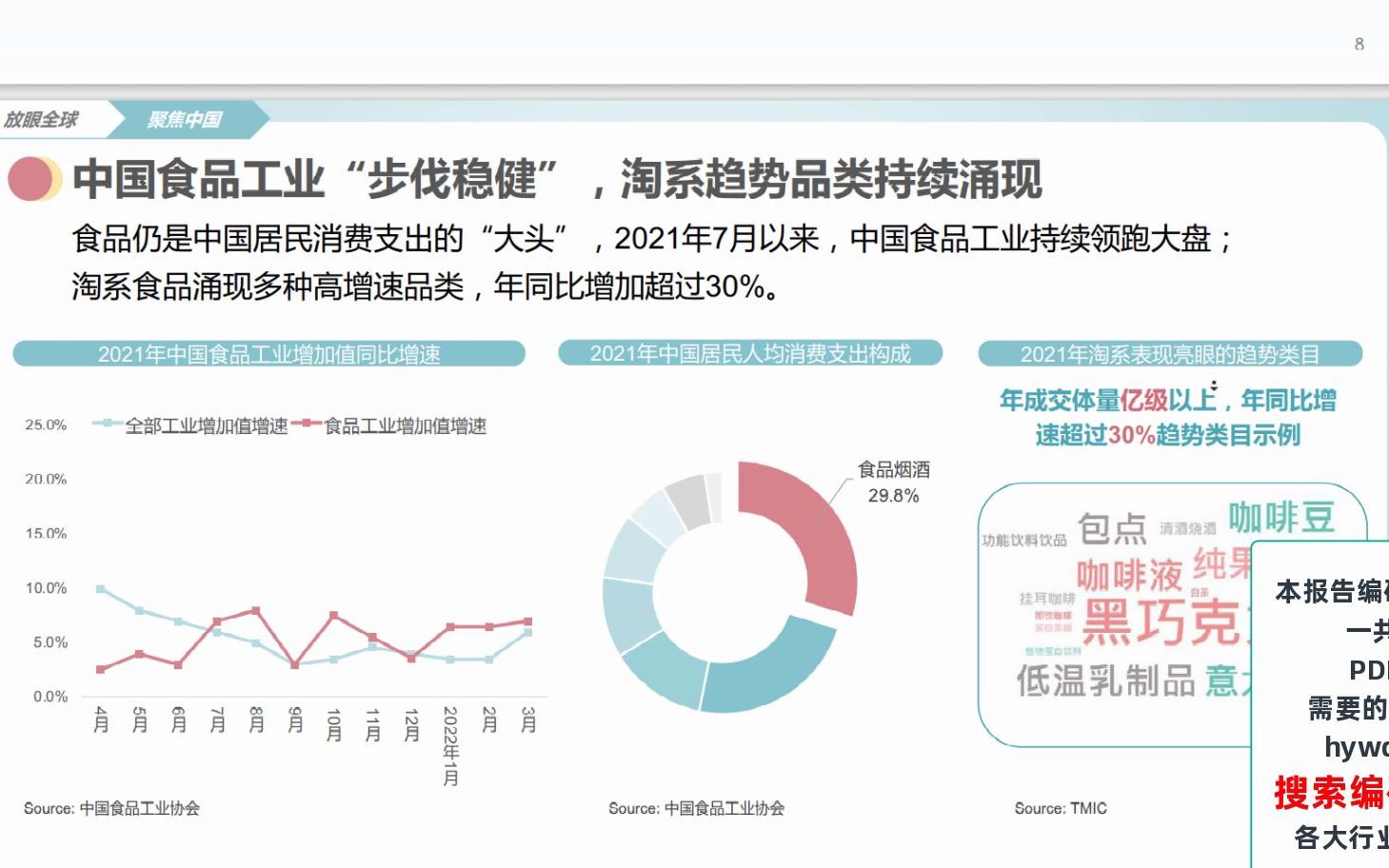Click the header 2021年淘系表现亮眼的趋势类目
Viewport: 1389px width, 868px height.
[x=1170, y=354]
